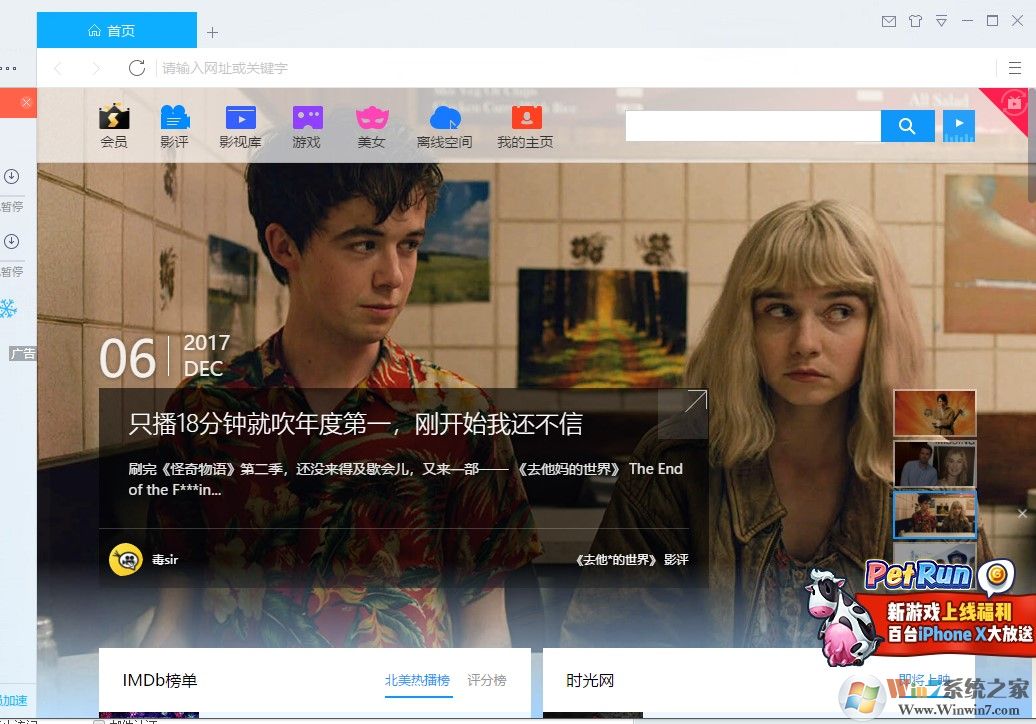The width and height of the screenshot is (1036, 724).
Task: Open the mail envelope icon in title bar
Action: point(889,22)
